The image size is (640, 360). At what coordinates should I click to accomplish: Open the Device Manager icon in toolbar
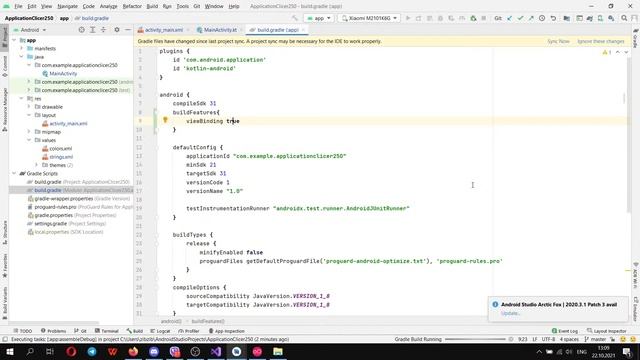(600, 18)
